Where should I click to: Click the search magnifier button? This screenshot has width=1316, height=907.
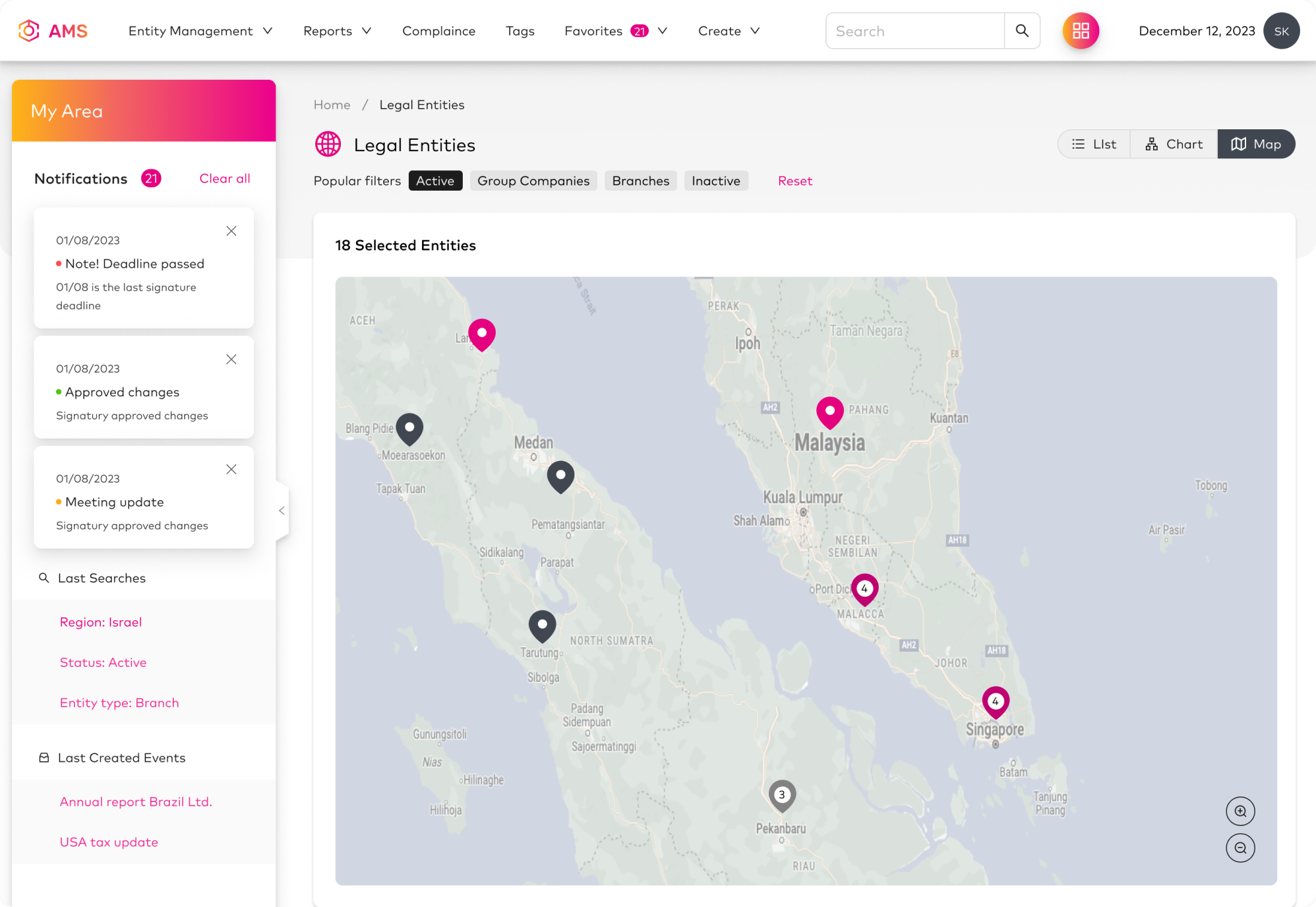coord(1022,30)
